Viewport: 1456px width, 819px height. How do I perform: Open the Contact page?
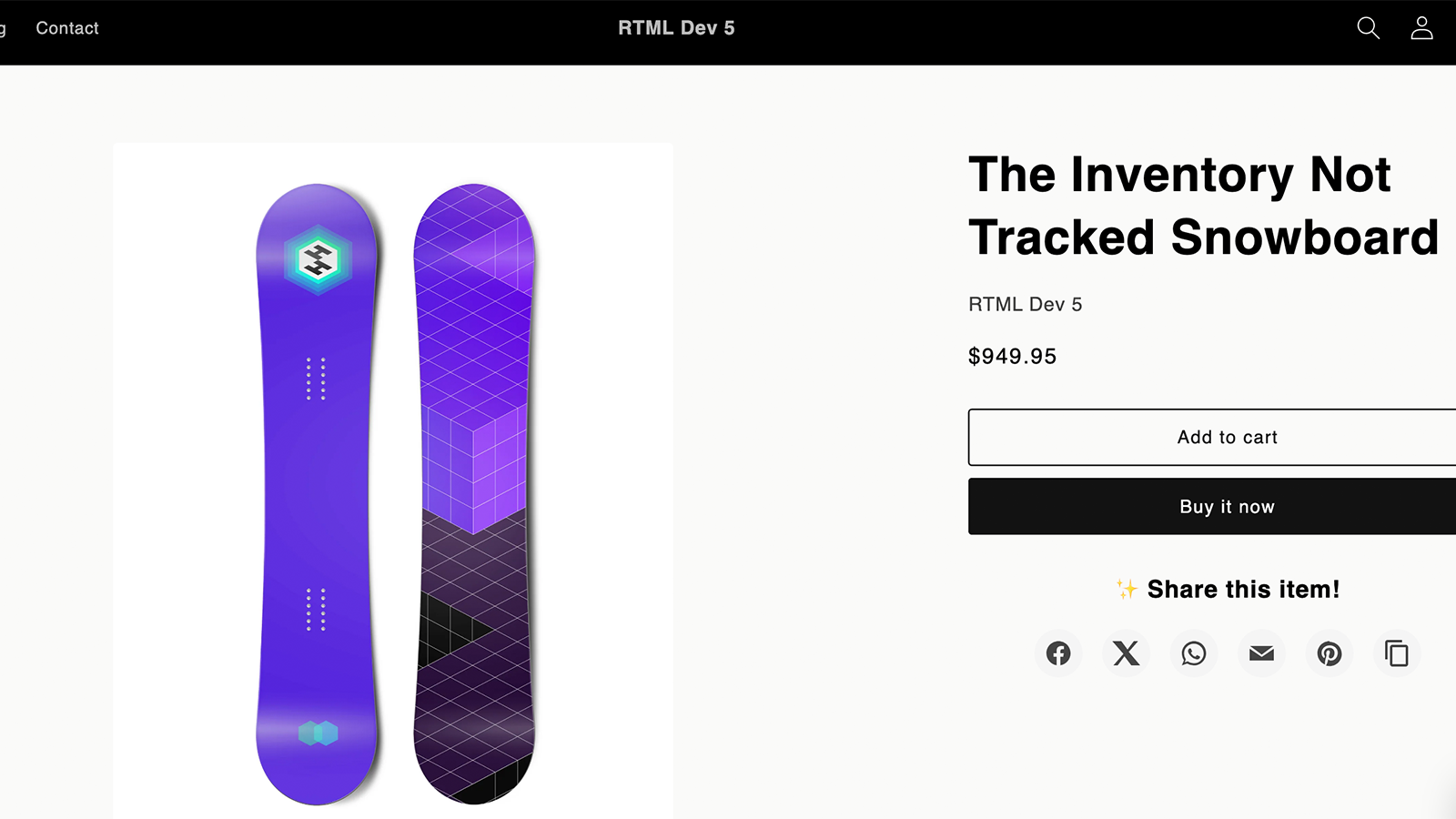[x=66, y=28]
